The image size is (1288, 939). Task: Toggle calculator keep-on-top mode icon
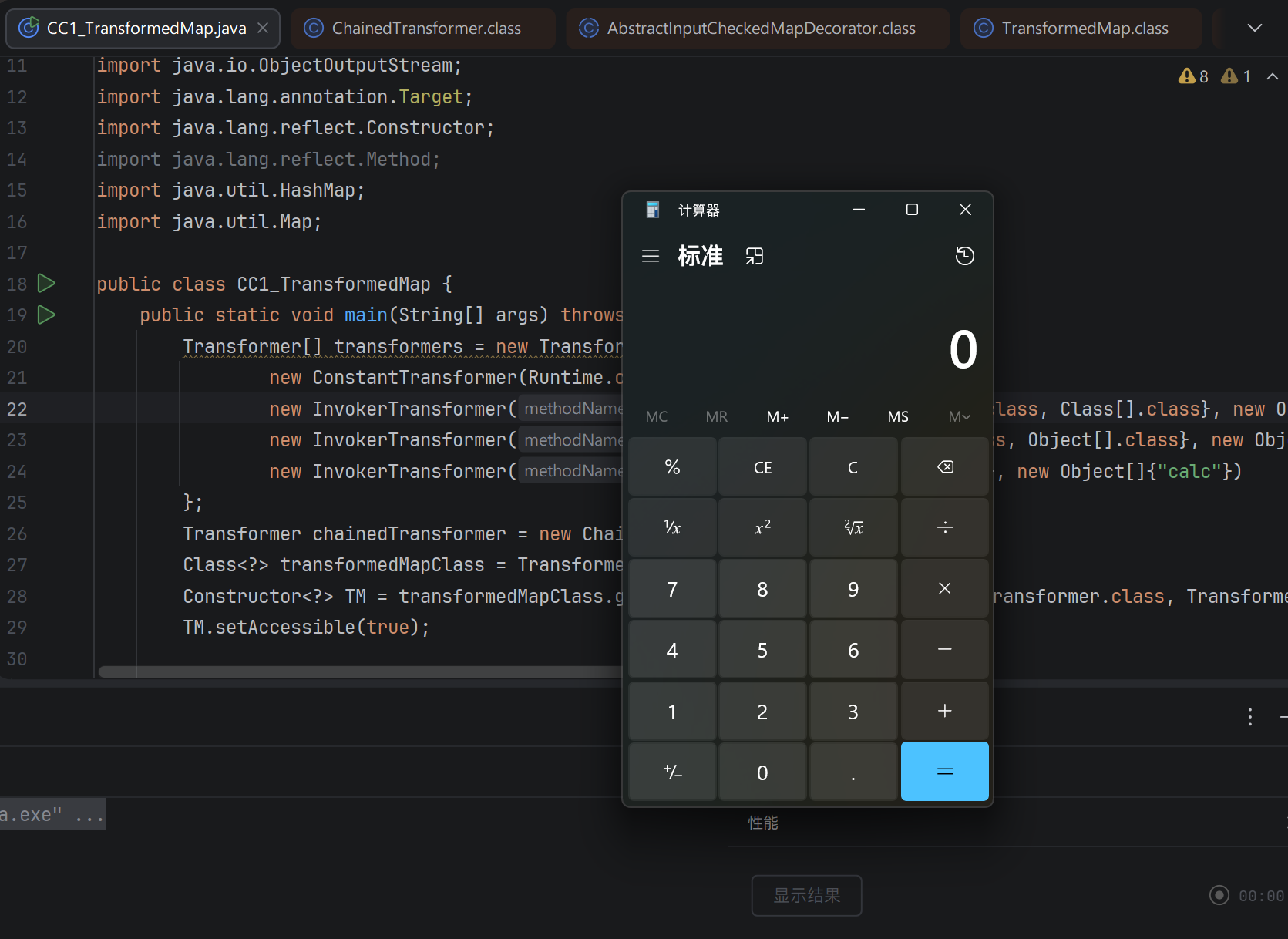[x=755, y=256]
